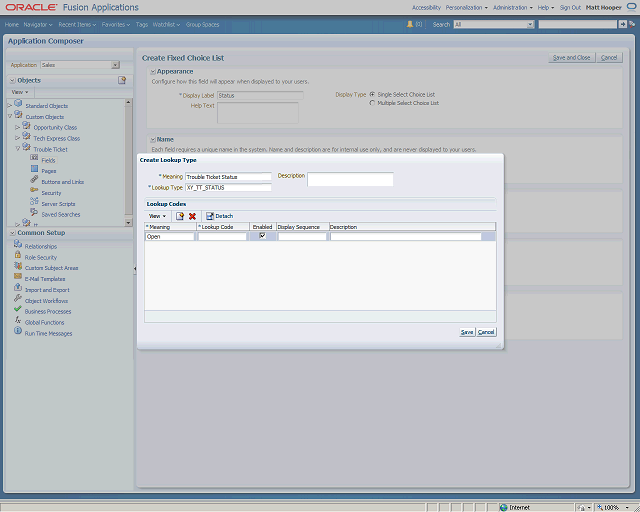Click the notification bell icon

click(410, 24)
